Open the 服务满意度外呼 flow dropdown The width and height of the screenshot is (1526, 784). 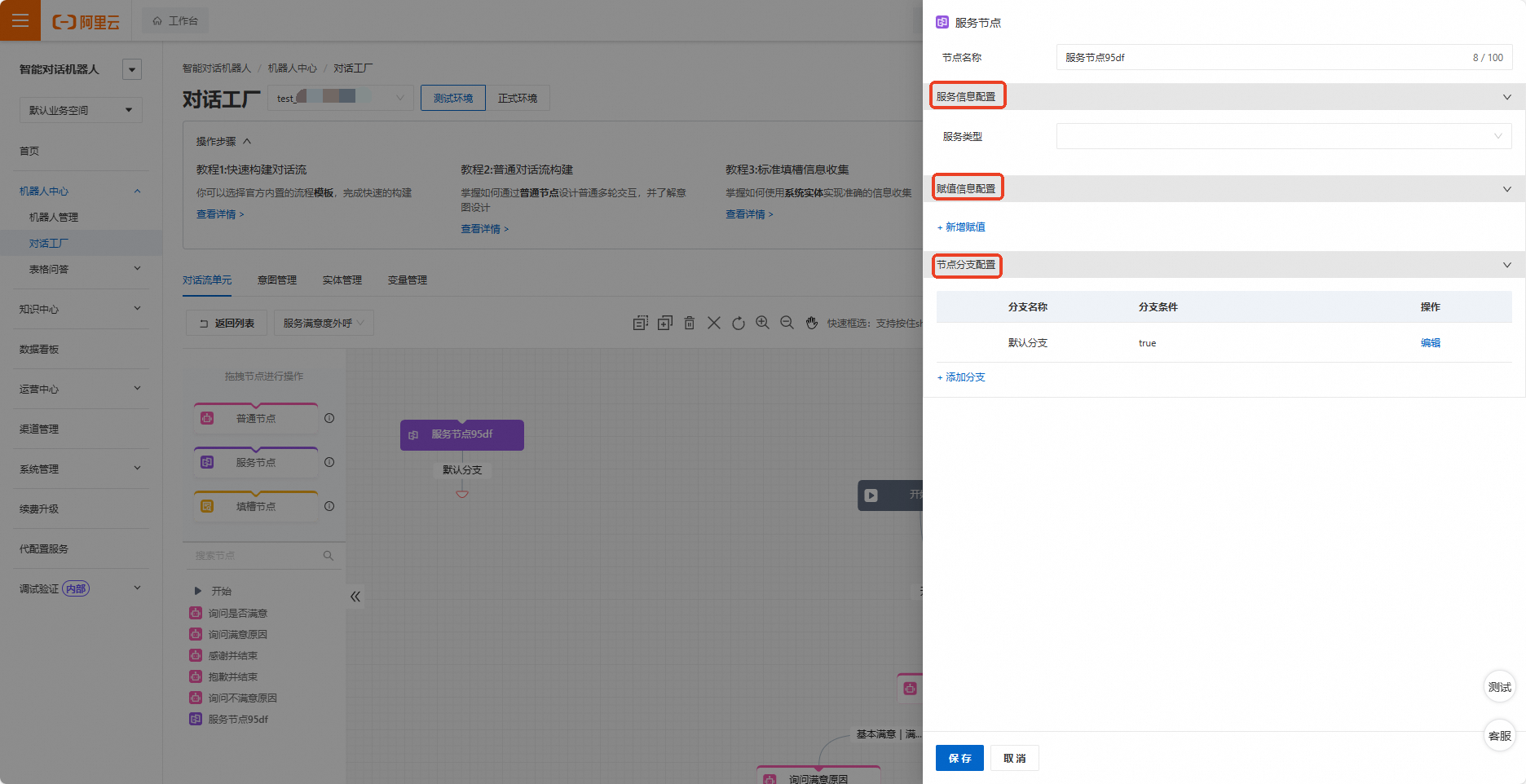coord(324,324)
